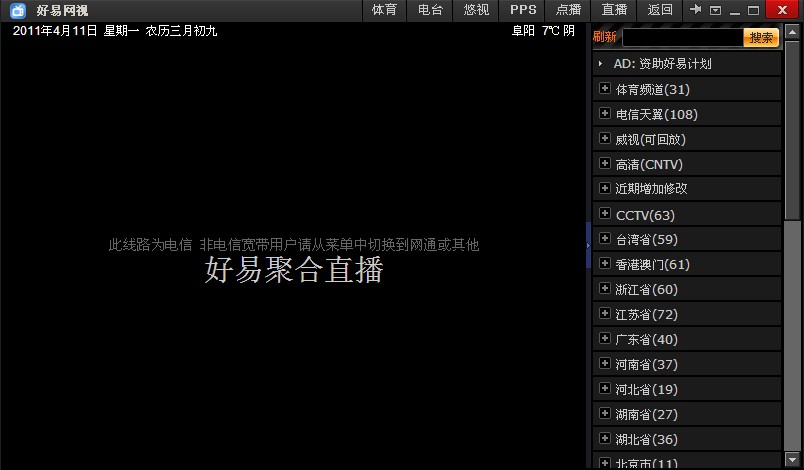Expand the 威视(可回放) category
The image size is (804, 470).
click(x=687, y=139)
